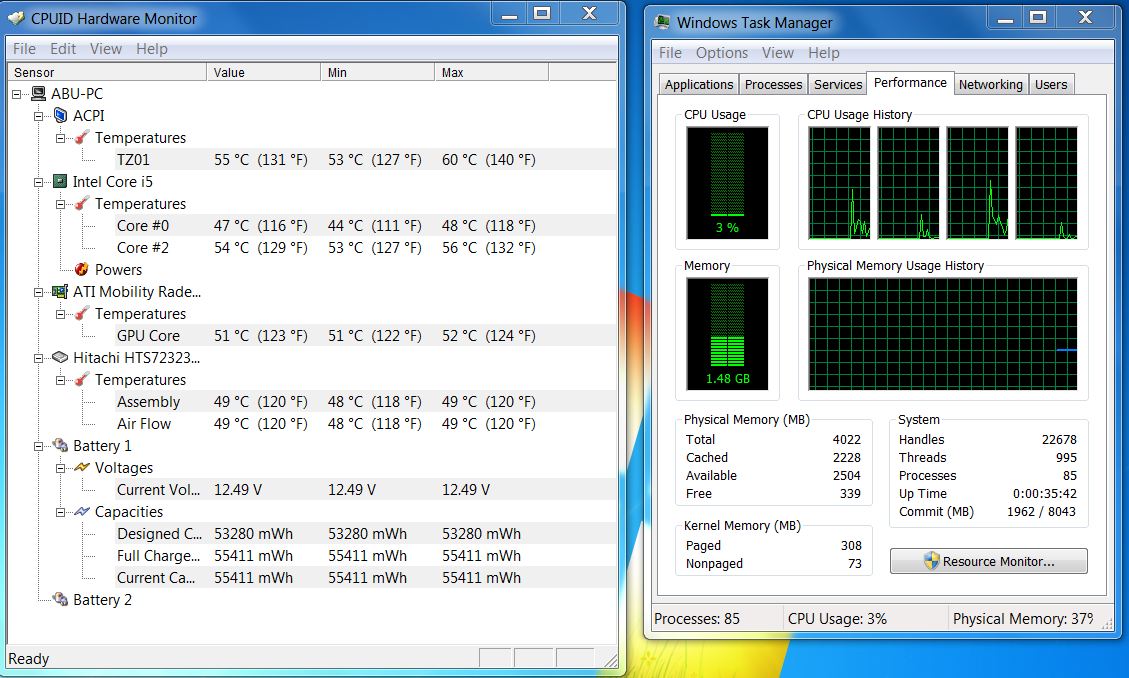The height and width of the screenshot is (678, 1129).
Task: Click the Min column header
Action: pyautogui.click(x=377, y=72)
